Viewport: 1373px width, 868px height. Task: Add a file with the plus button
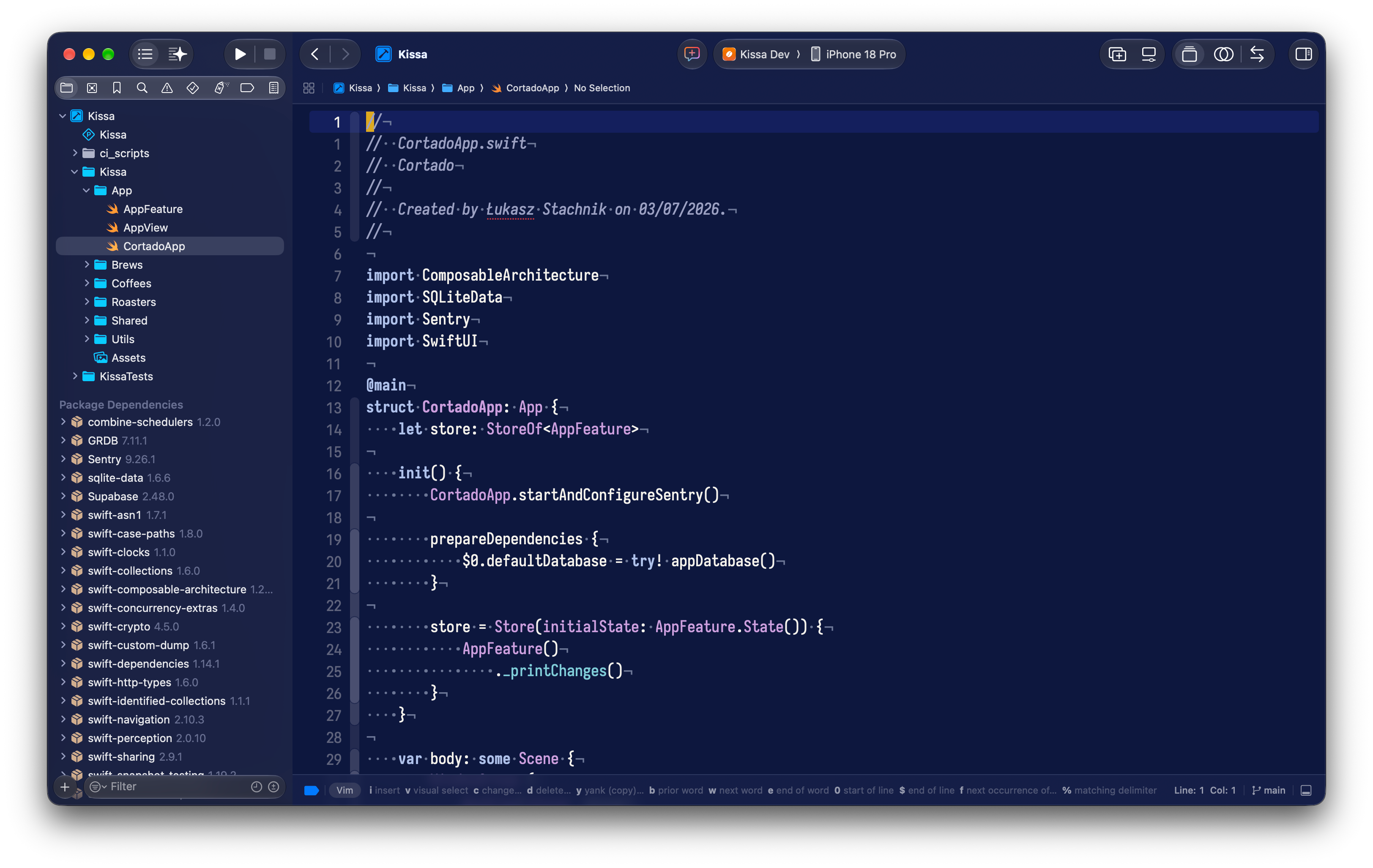coord(65,787)
